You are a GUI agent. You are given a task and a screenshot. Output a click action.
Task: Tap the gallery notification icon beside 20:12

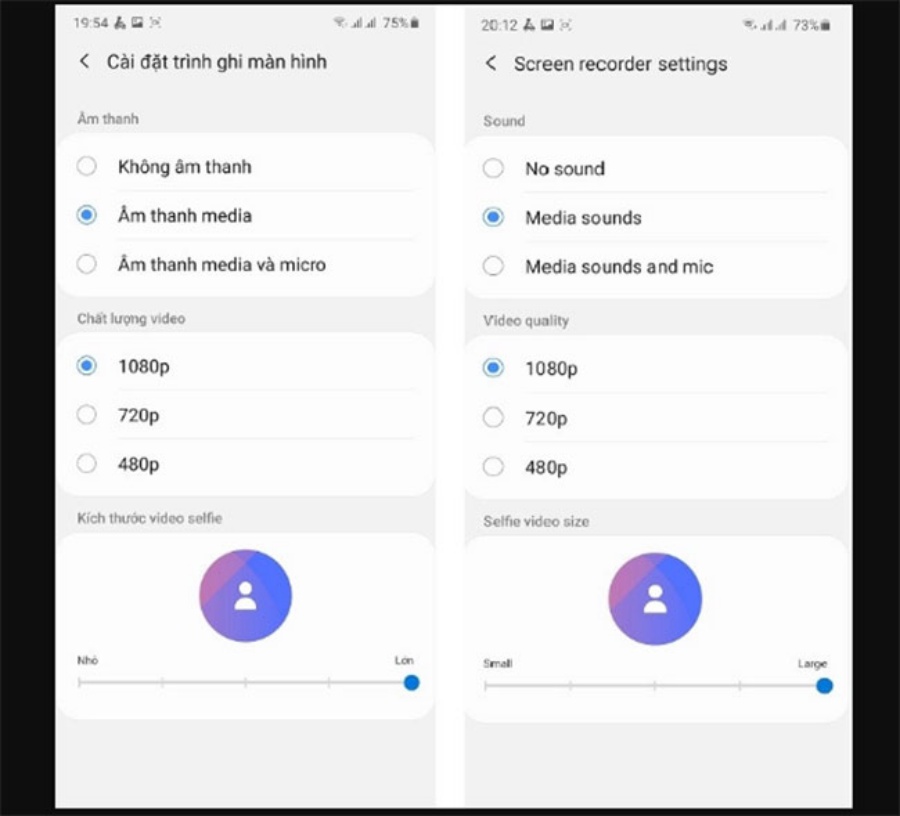coord(548,25)
